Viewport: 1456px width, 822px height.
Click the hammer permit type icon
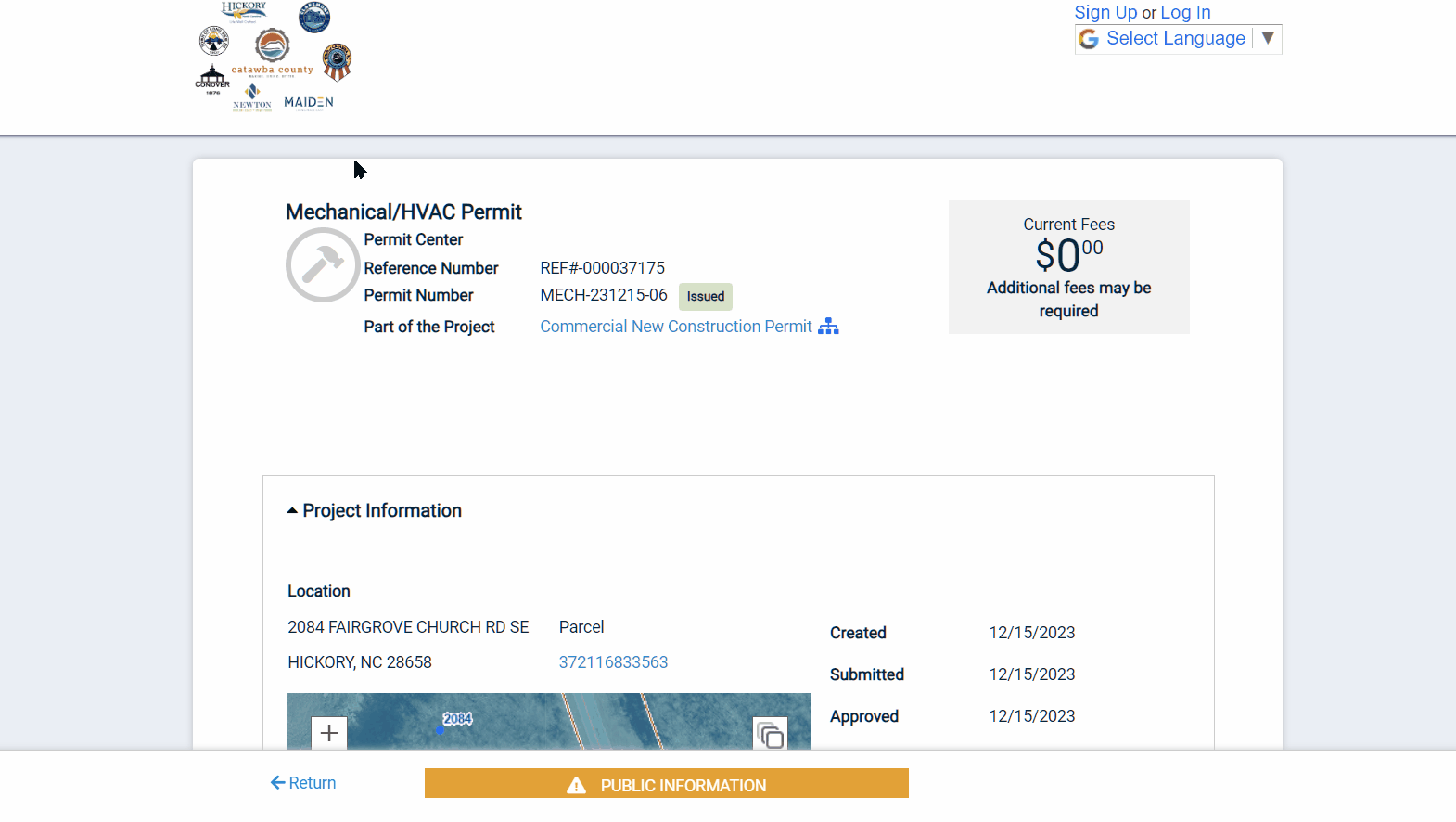pyautogui.click(x=323, y=265)
